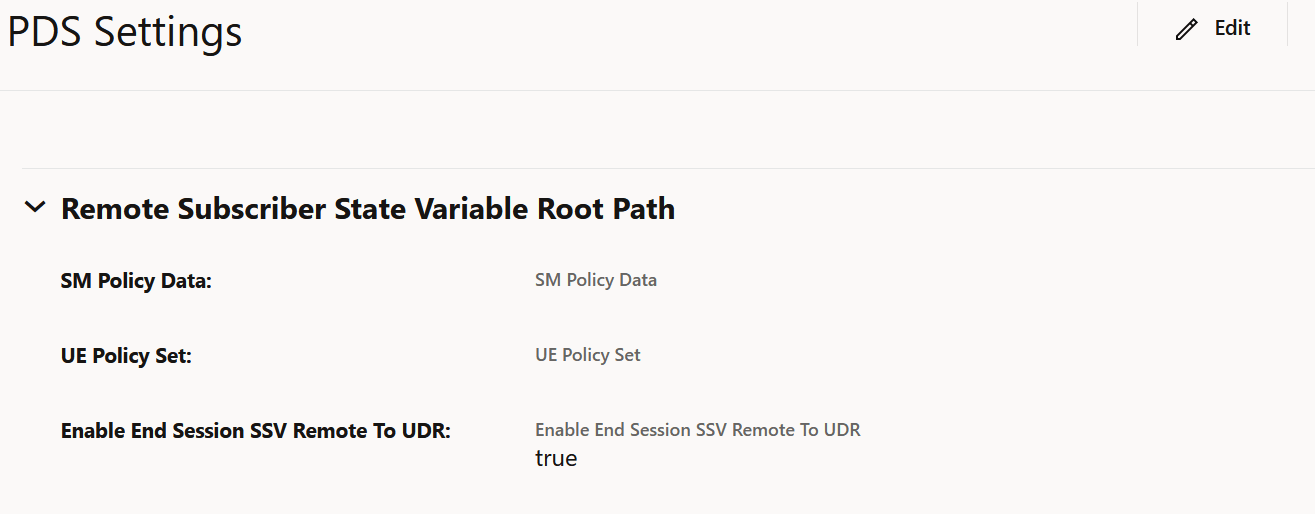
Task: Click the pencil icon beside Edit
Action: click(1187, 29)
